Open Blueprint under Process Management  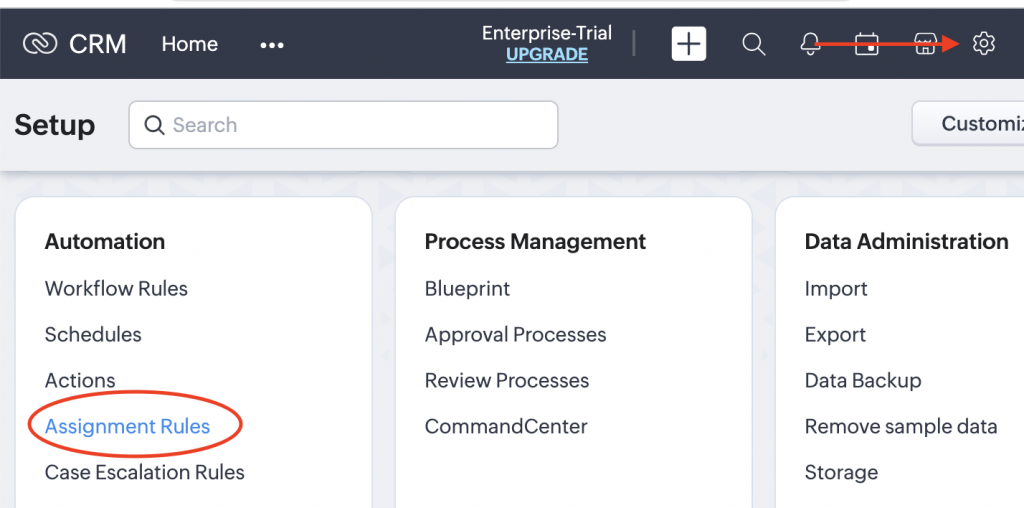pyautogui.click(x=467, y=289)
